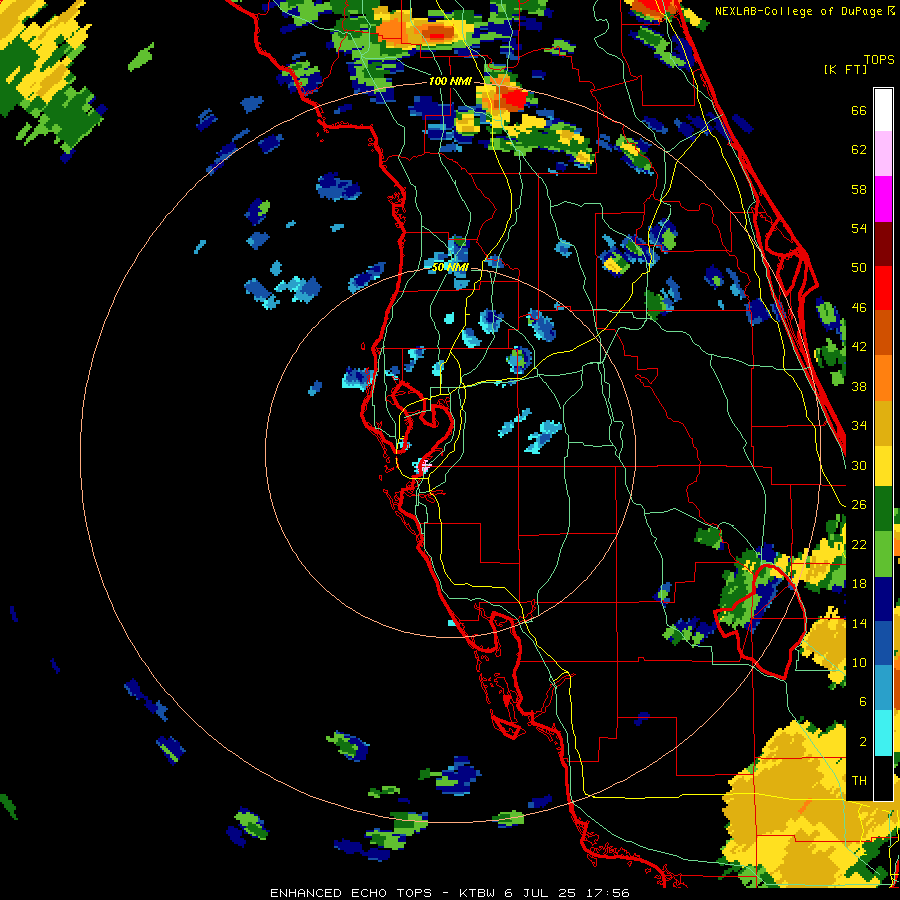
Task: Select the dark maroon swatch in color bar
Action: tap(883, 243)
